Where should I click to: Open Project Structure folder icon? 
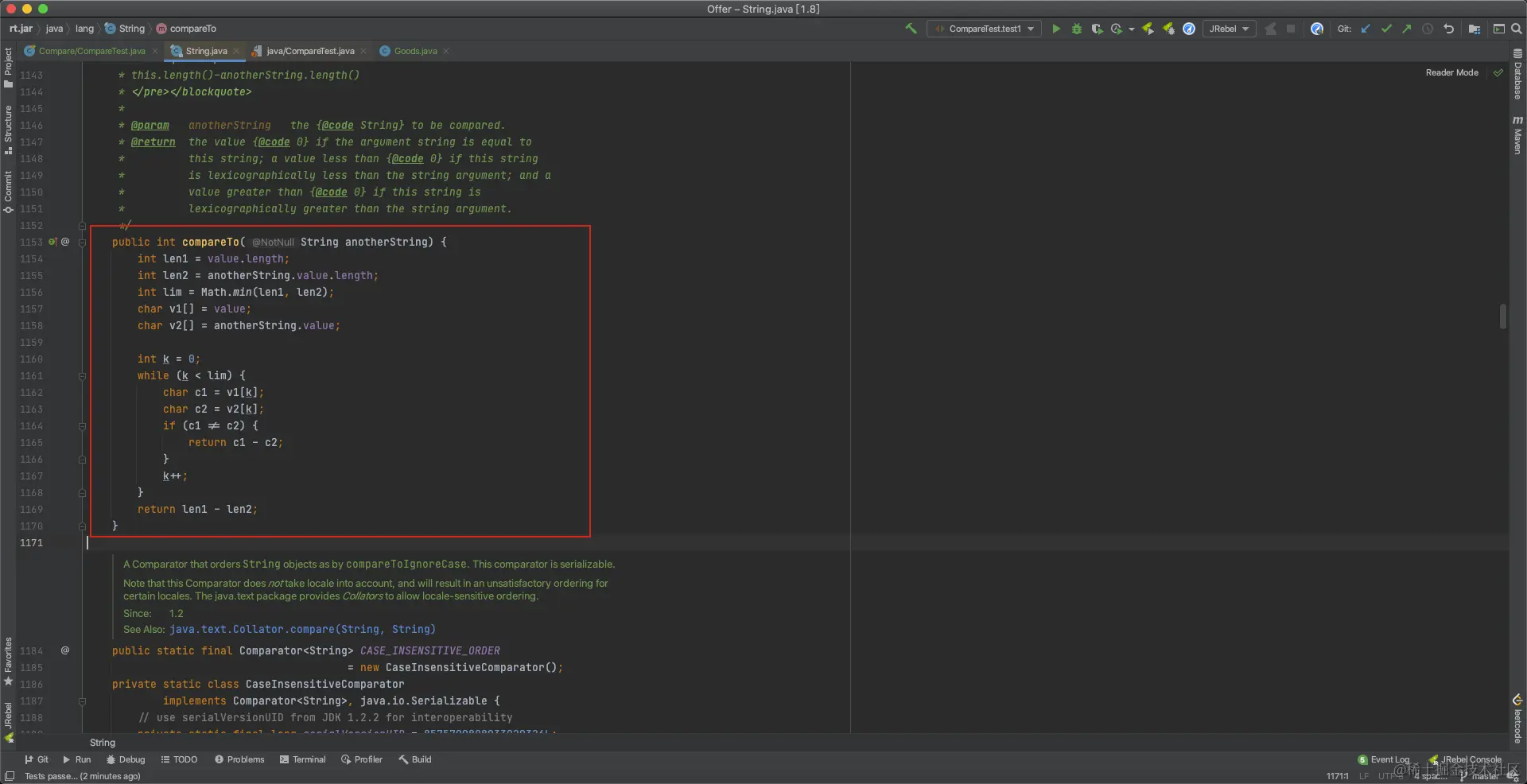click(1475, 29)
